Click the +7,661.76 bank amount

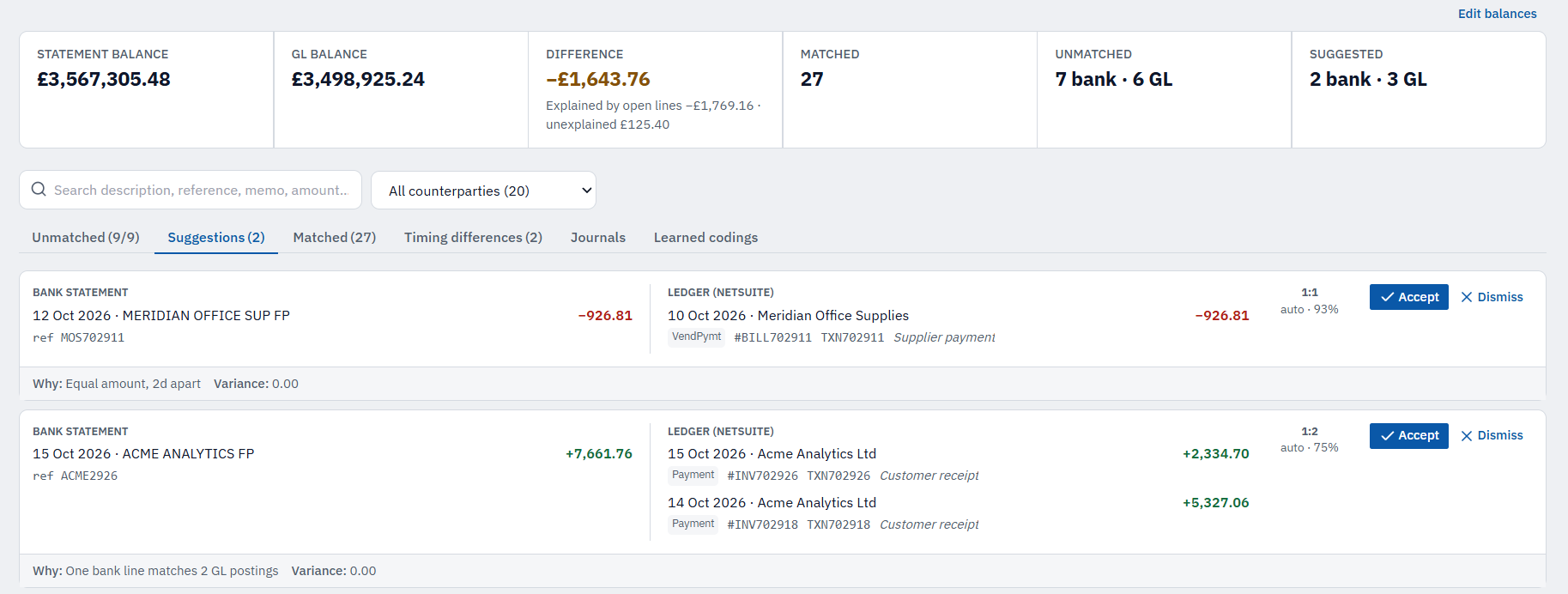click(x=599, y=454)
